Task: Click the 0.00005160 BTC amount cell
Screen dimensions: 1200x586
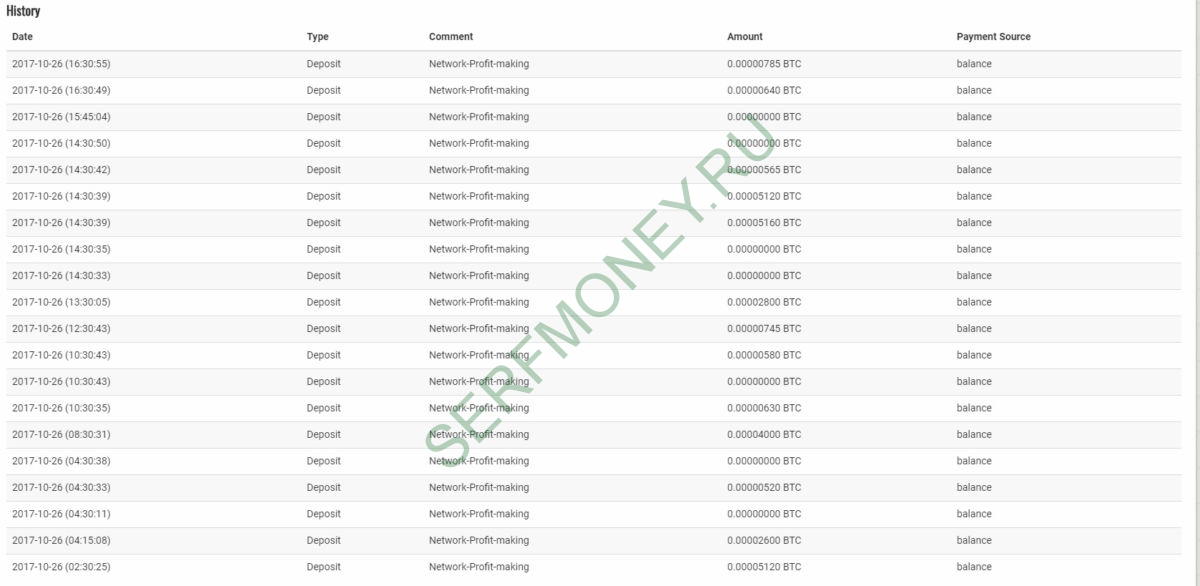Action: 764,223
